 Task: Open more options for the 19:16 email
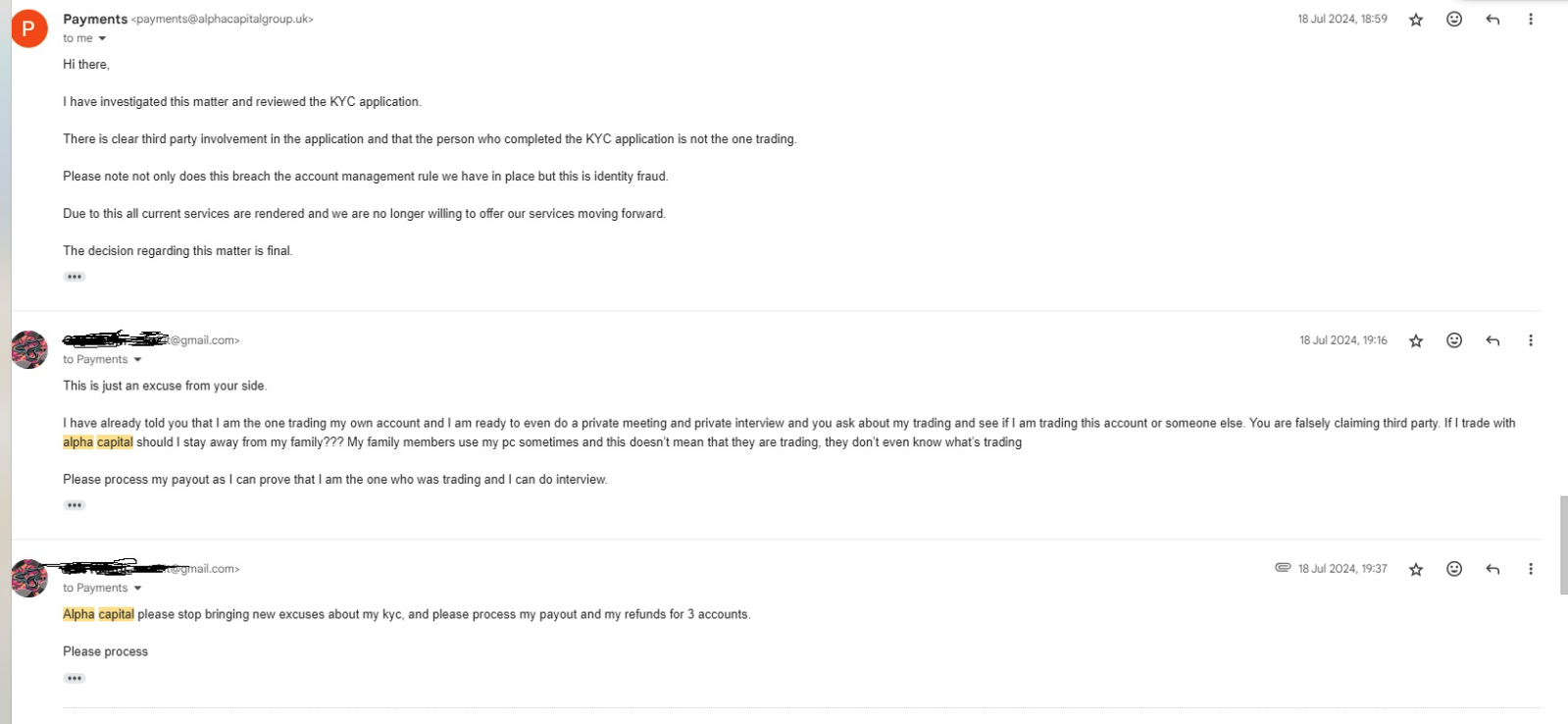(x=1531, y=340)
